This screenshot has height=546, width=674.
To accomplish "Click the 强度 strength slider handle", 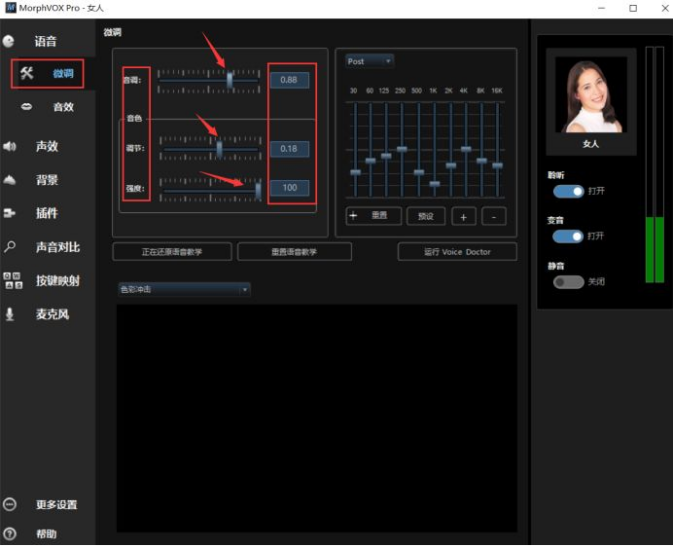I will coord(258,190).
